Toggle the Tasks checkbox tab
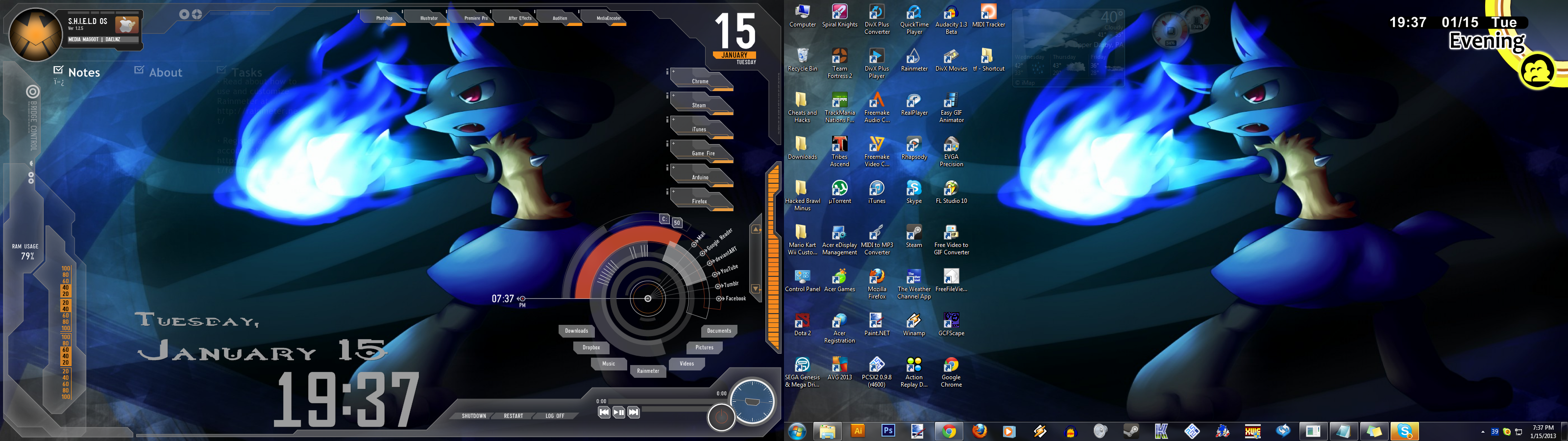This screenshot has height=441, width=1568. coord(221,70)
